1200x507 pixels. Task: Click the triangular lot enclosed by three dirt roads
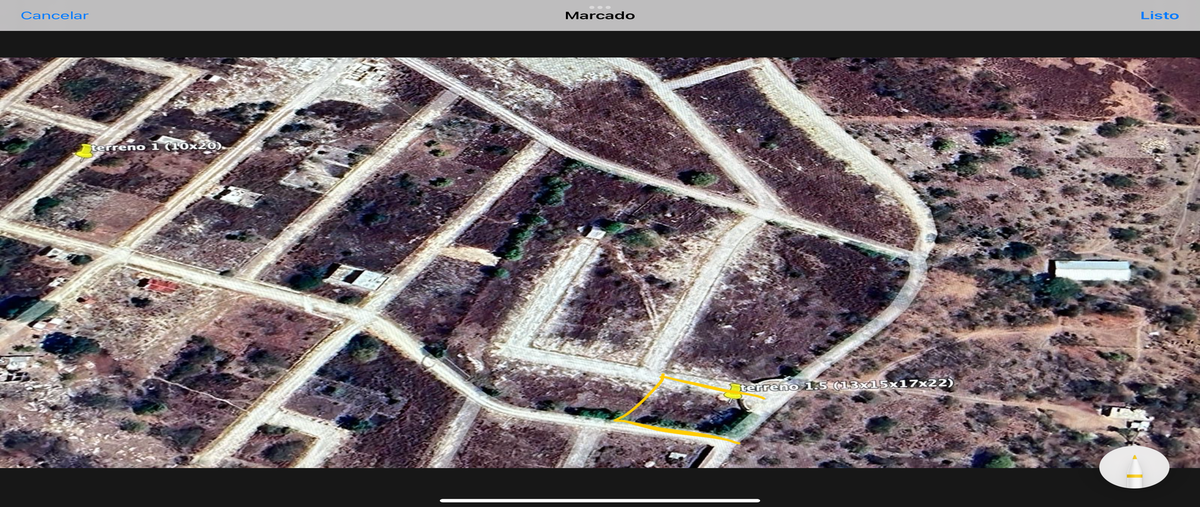click(600, 300)
